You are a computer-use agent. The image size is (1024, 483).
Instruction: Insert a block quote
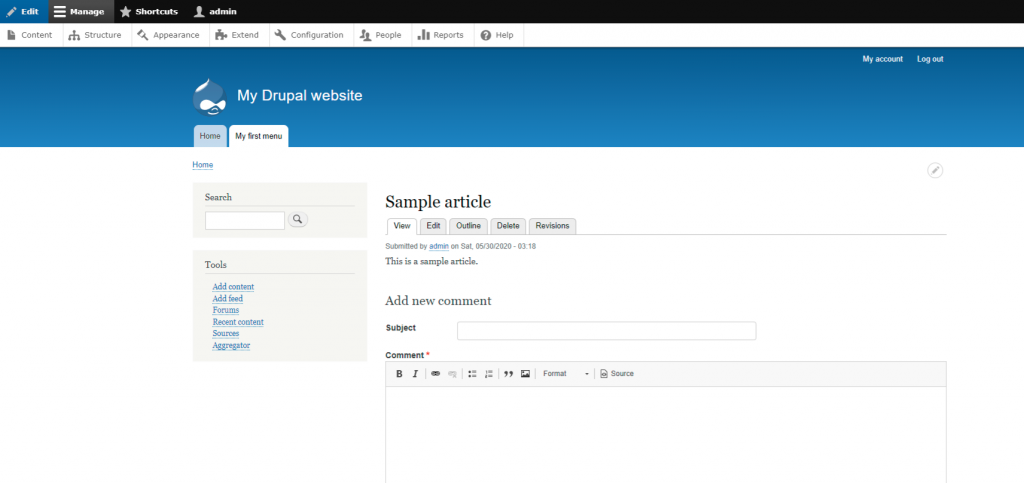tap(509, 374)
